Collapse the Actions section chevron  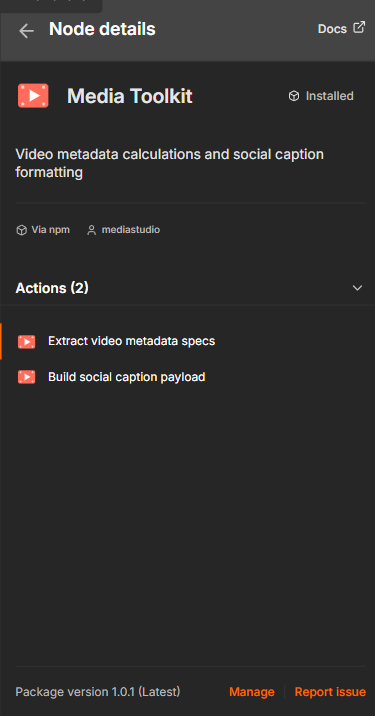(x=357, y=288)
